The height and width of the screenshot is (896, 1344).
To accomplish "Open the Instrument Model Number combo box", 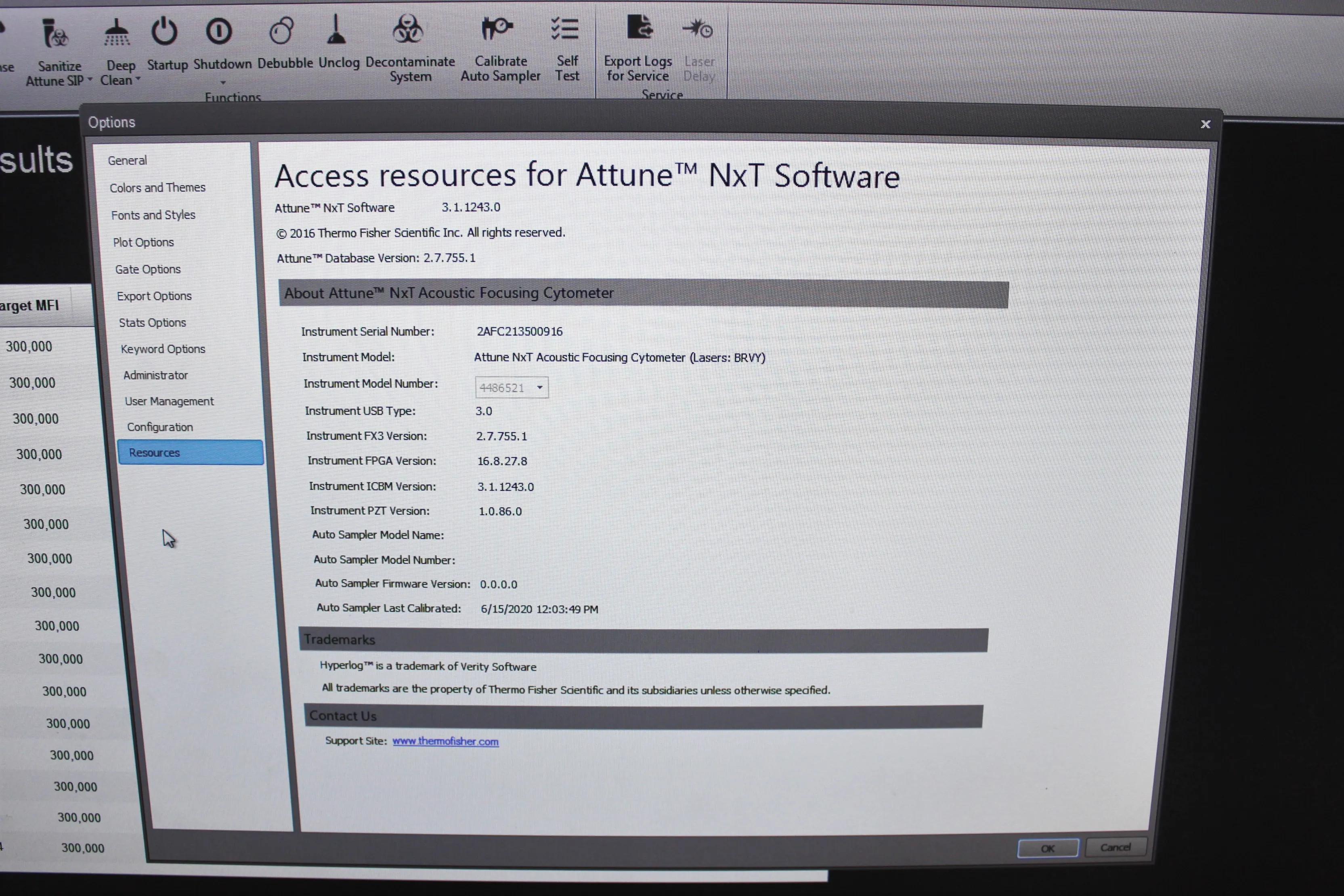I will (x=511, y=387).
